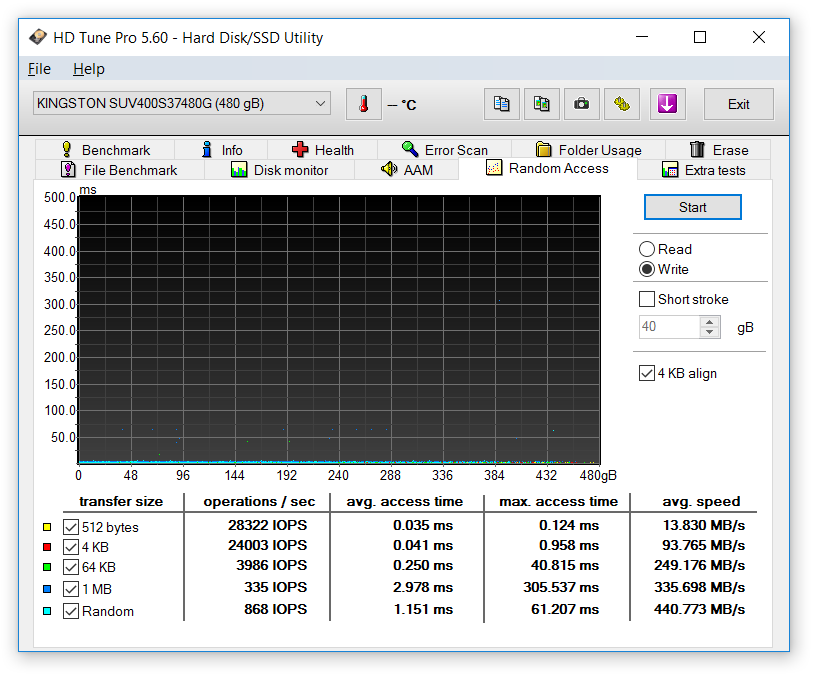Click the red 4 KB color swatch
The image size is (817, 683).
click(47, 547)
